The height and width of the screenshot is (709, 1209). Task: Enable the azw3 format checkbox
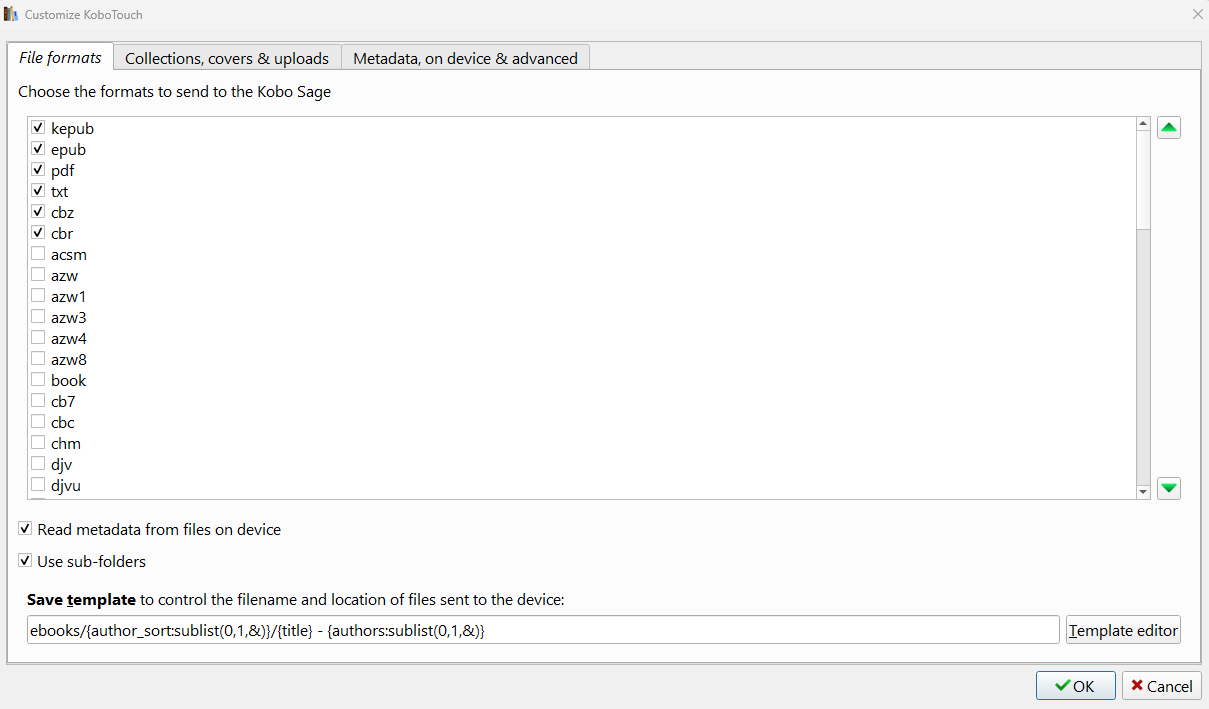coord(38,317)
